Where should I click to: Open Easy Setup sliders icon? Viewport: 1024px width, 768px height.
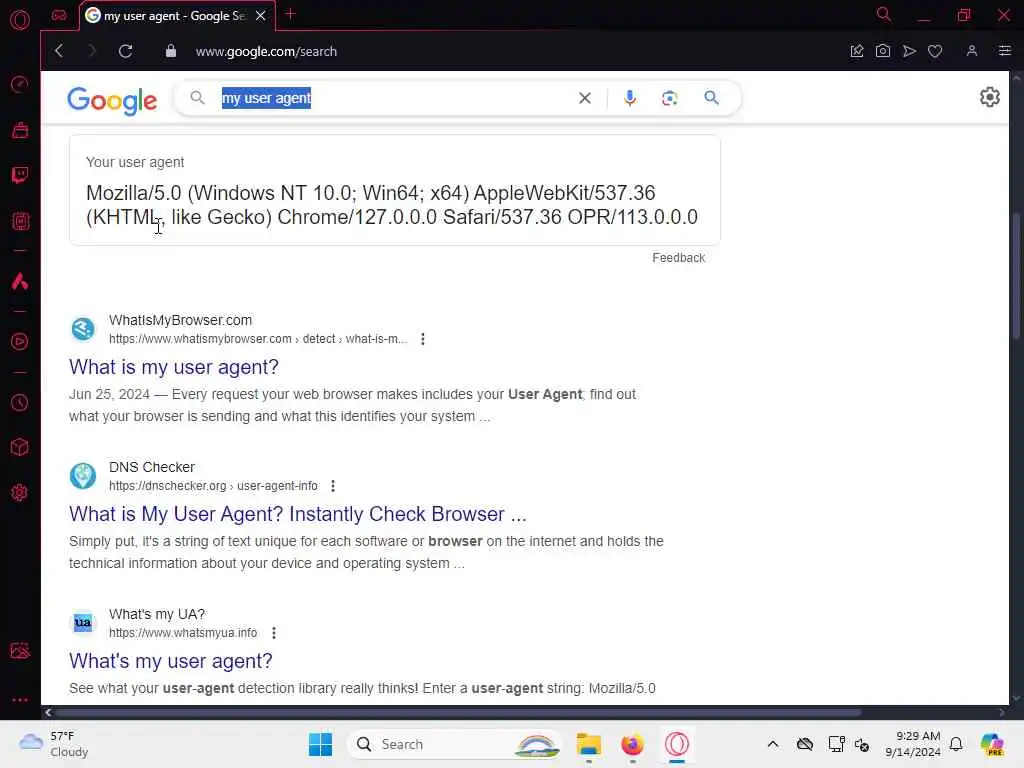click(x=1004, y=51)
